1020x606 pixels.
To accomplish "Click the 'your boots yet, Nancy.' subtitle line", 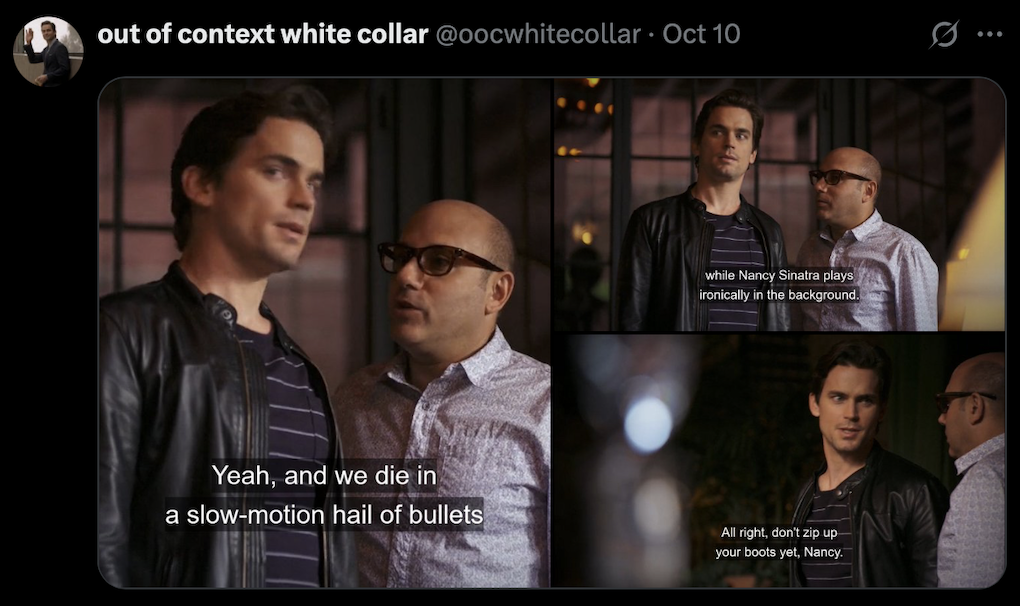I will pyautogui.click(x=779, y=552).
